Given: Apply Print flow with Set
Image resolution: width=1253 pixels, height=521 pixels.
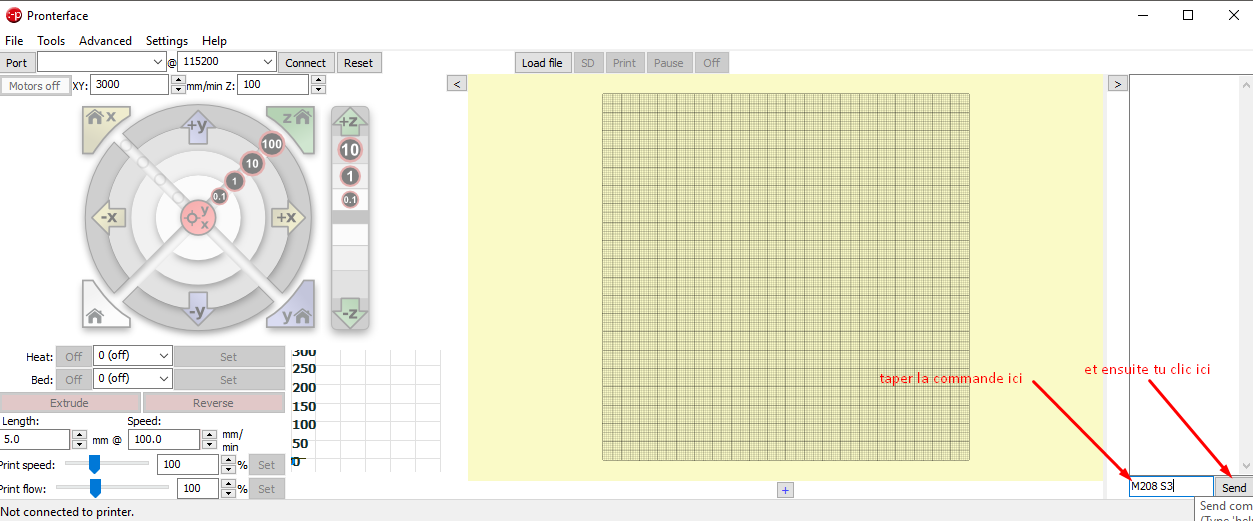Looking at the screenshot, I should tap(266, 488).
